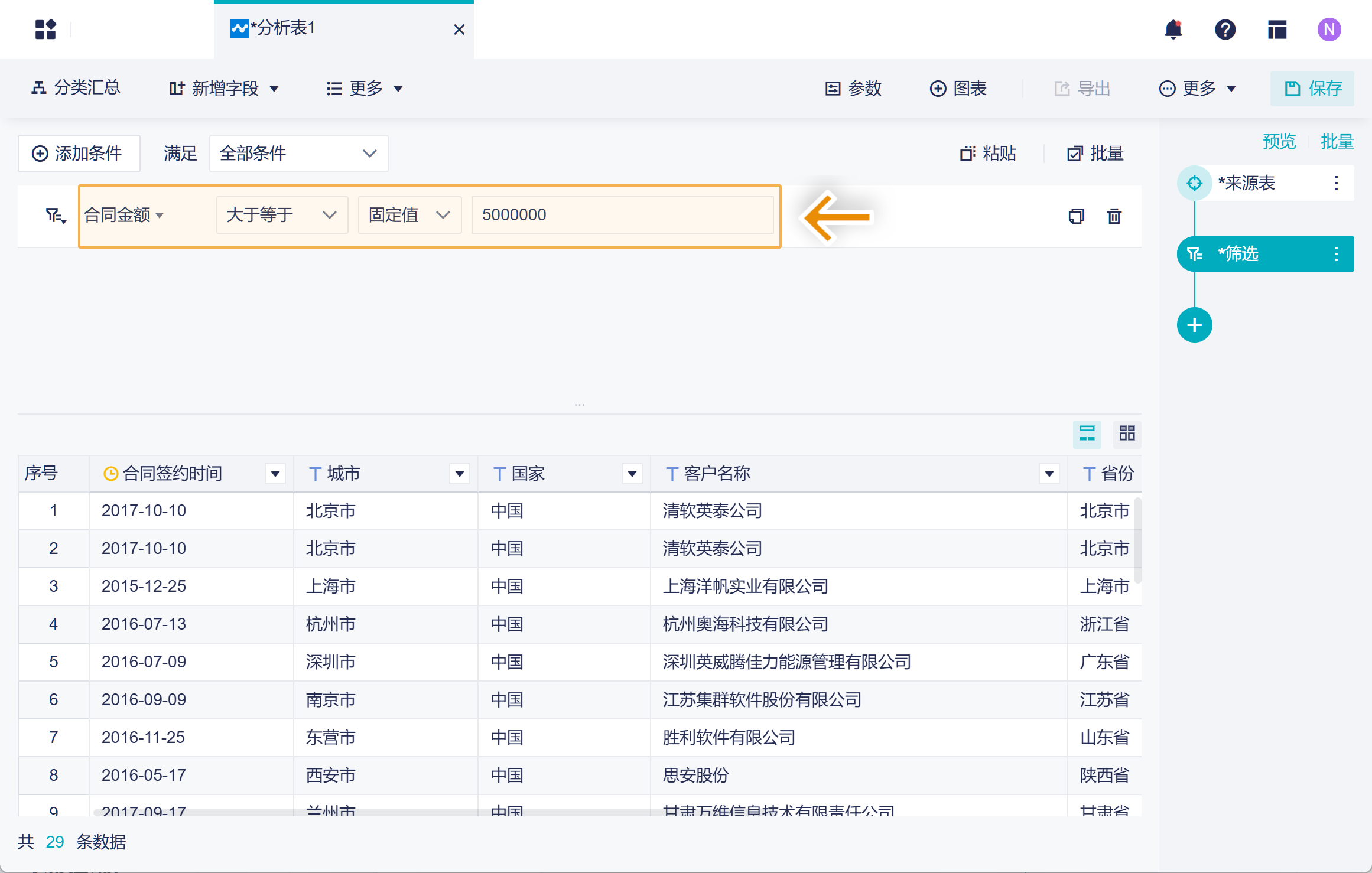Open 城市 column header filter arrow
Screen dimensions: 1372x873
(459, 474)
